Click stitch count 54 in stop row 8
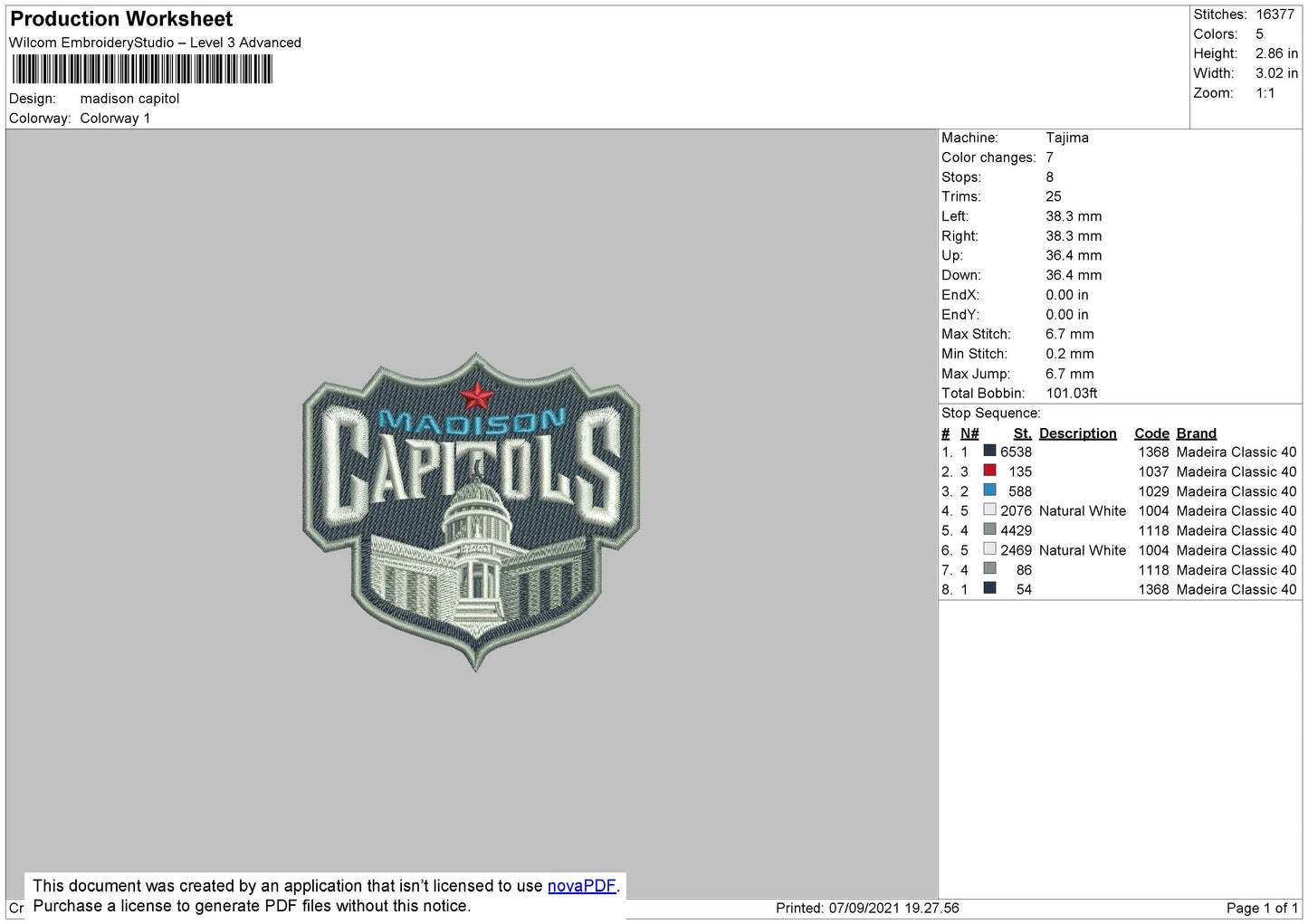This screenshot has height=924, width=1308. tap(1024, 589)
